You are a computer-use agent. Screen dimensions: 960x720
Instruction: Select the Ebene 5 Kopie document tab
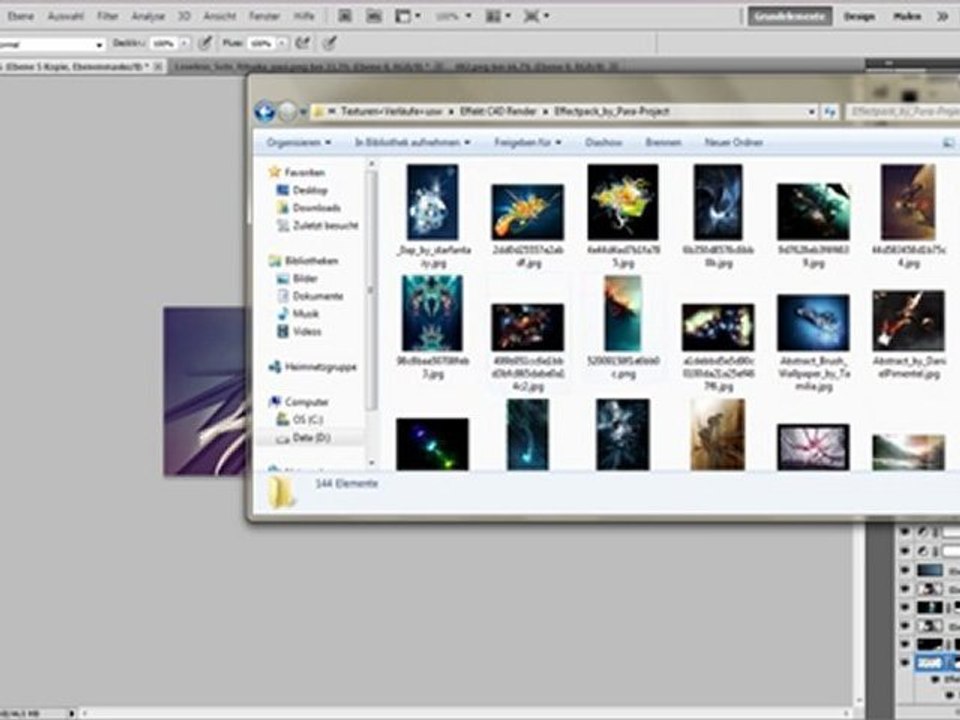(x=82, y=66)
